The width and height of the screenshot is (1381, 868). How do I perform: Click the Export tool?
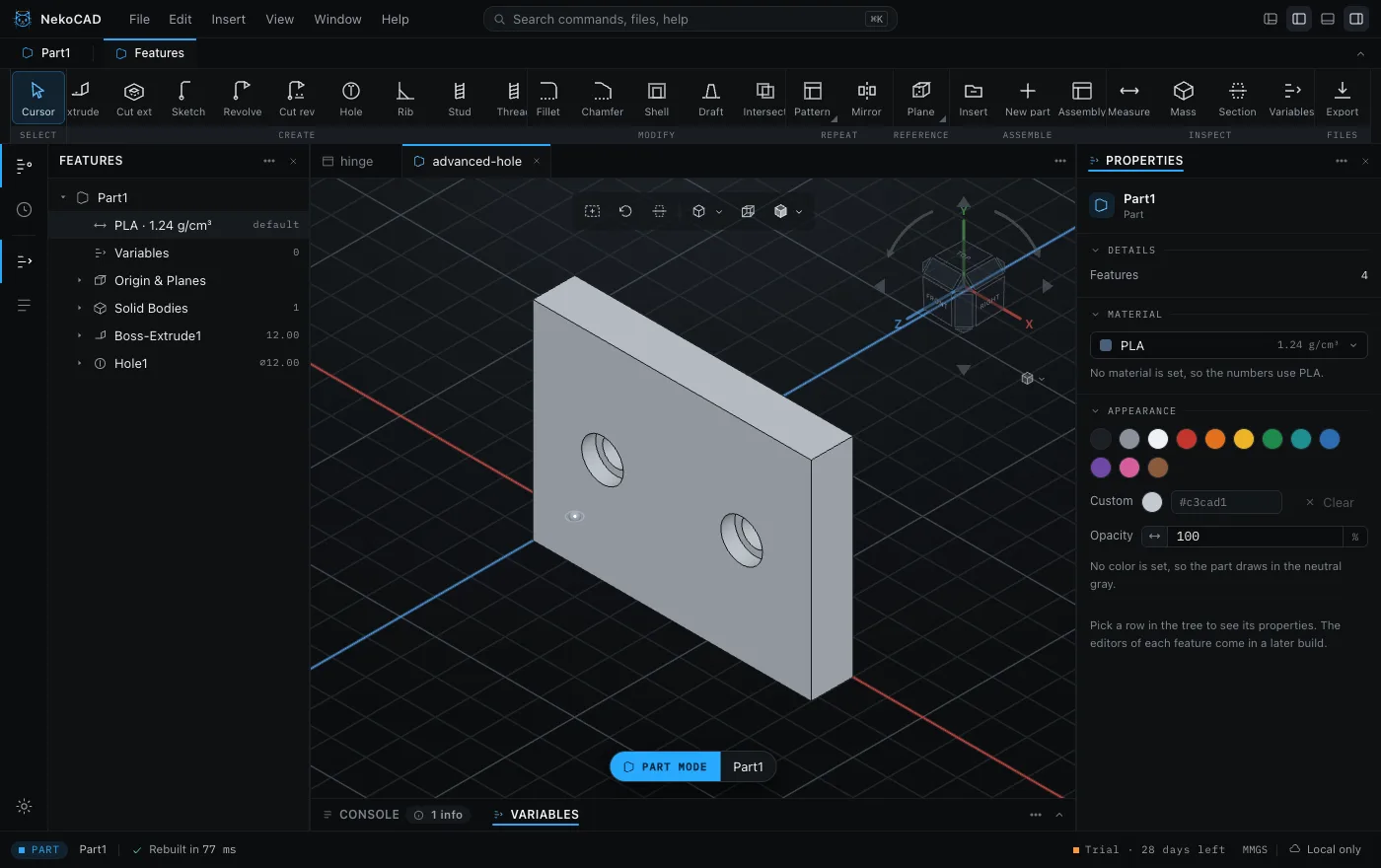coord(1343,99)
